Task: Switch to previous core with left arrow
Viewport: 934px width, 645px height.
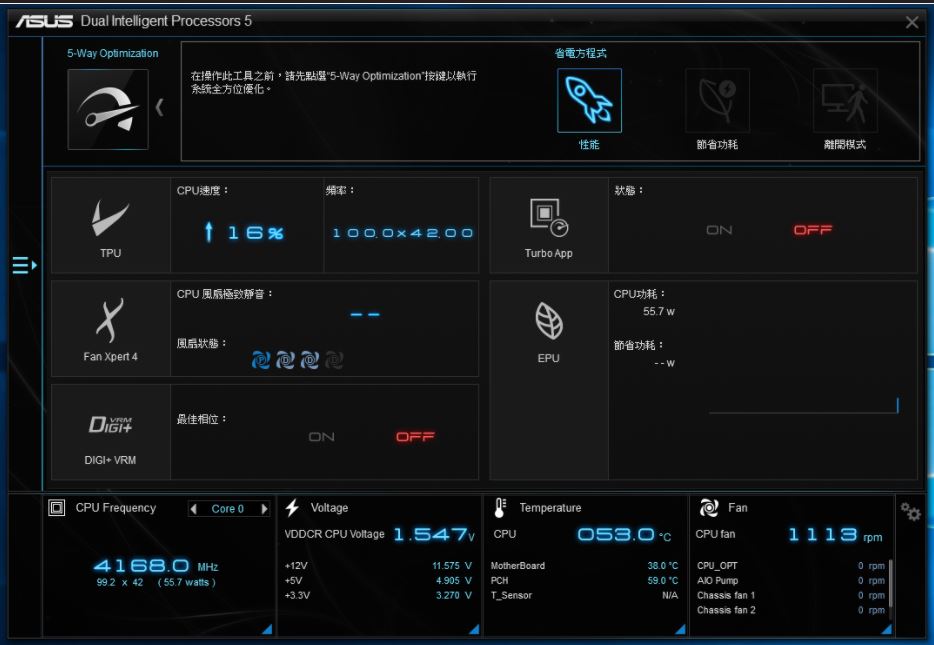Action: click(x=194, y=509)
